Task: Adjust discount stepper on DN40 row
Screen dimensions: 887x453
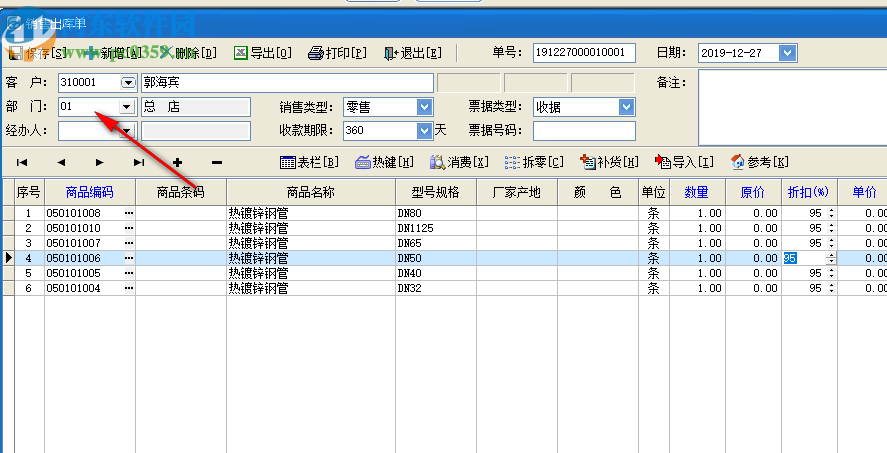Action: tap(831, 273)
